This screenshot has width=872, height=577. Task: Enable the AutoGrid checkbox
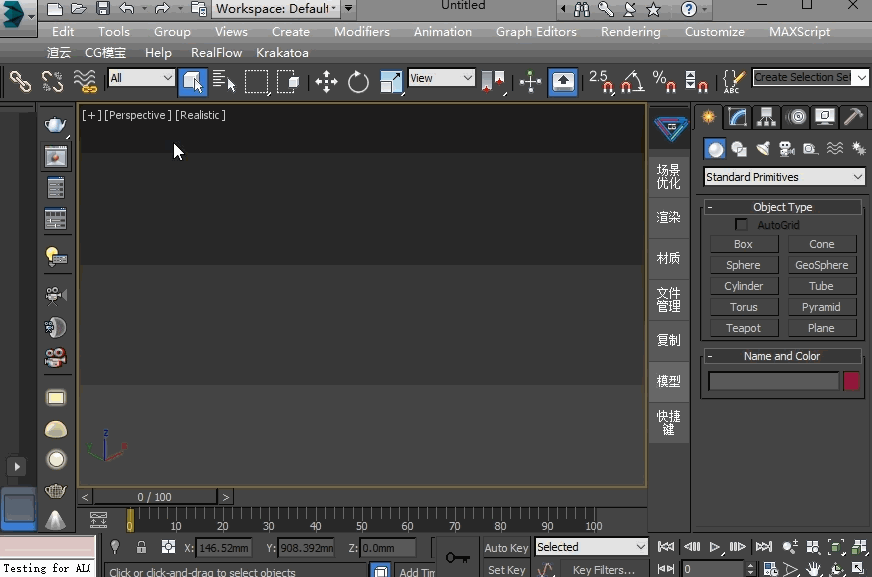[x=741, y=224]
